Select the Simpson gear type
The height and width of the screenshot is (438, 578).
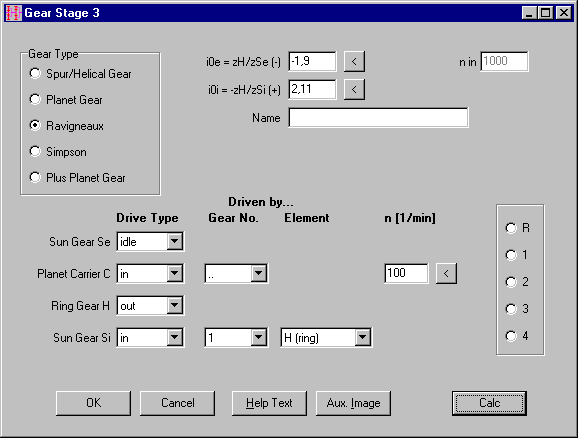(x=58, y=152)
